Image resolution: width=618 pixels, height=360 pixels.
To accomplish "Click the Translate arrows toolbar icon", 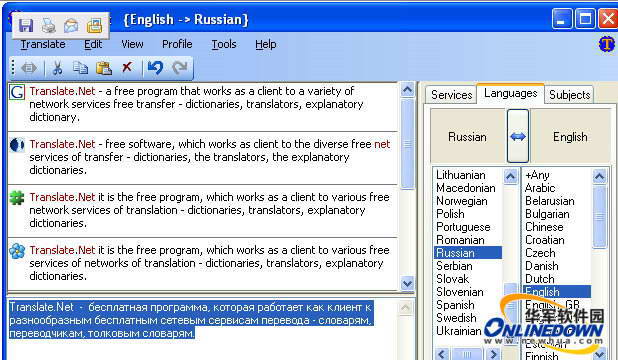I will pos(29,68).
